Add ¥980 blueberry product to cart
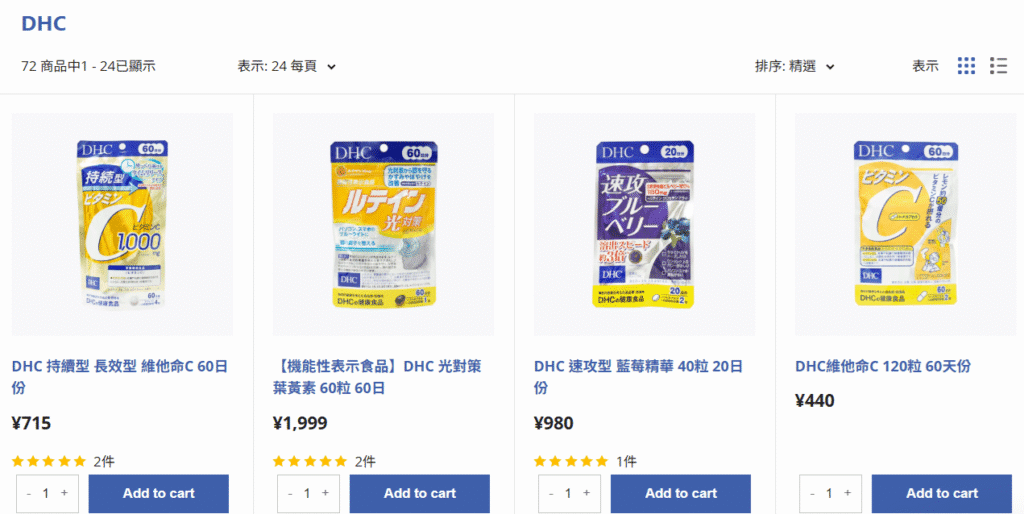The image size is (1024, 514). tap(680, 493)
